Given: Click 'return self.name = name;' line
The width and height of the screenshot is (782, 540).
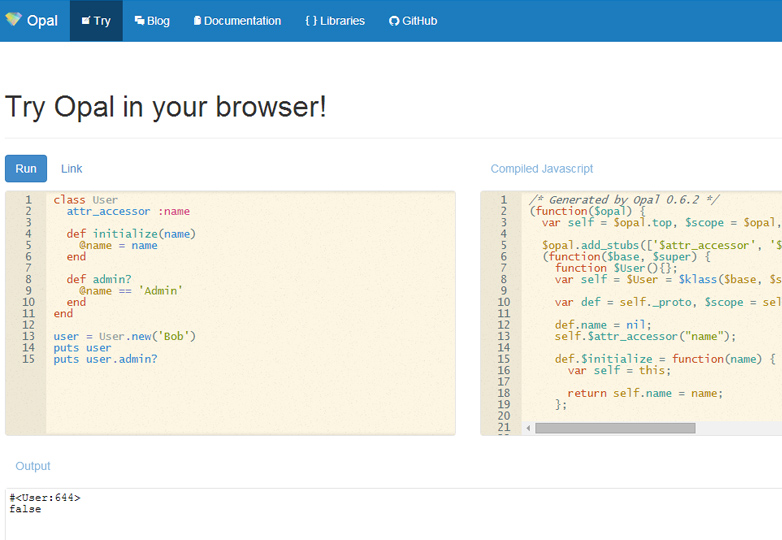Looking at the screenshot, I should pos(645,393).
